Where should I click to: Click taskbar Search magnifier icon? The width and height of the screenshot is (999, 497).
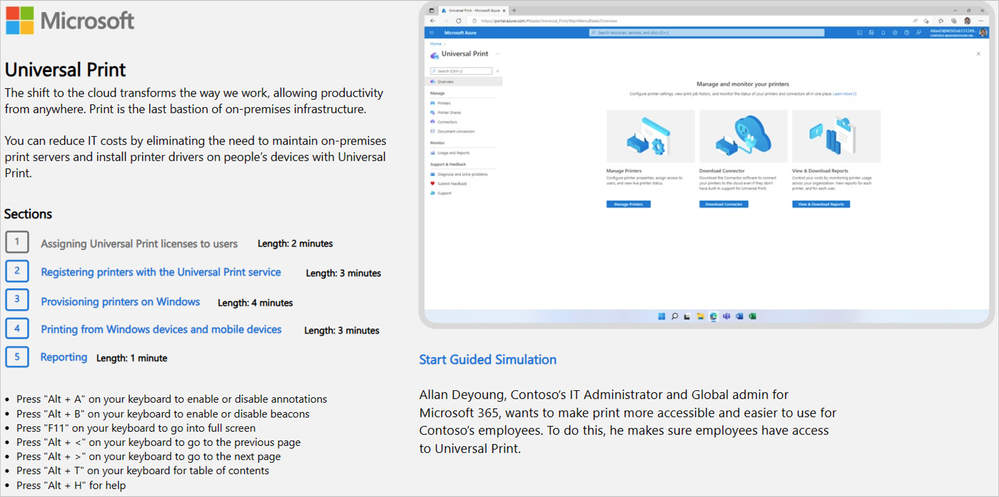coord(675,316)
